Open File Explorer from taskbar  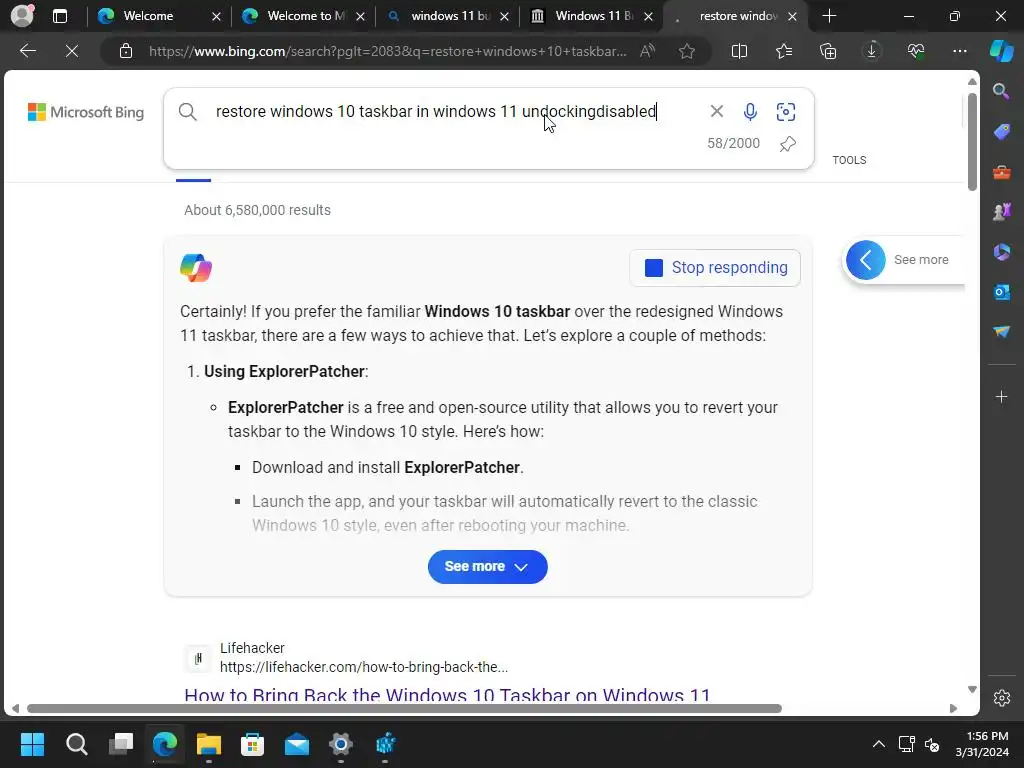209,744
